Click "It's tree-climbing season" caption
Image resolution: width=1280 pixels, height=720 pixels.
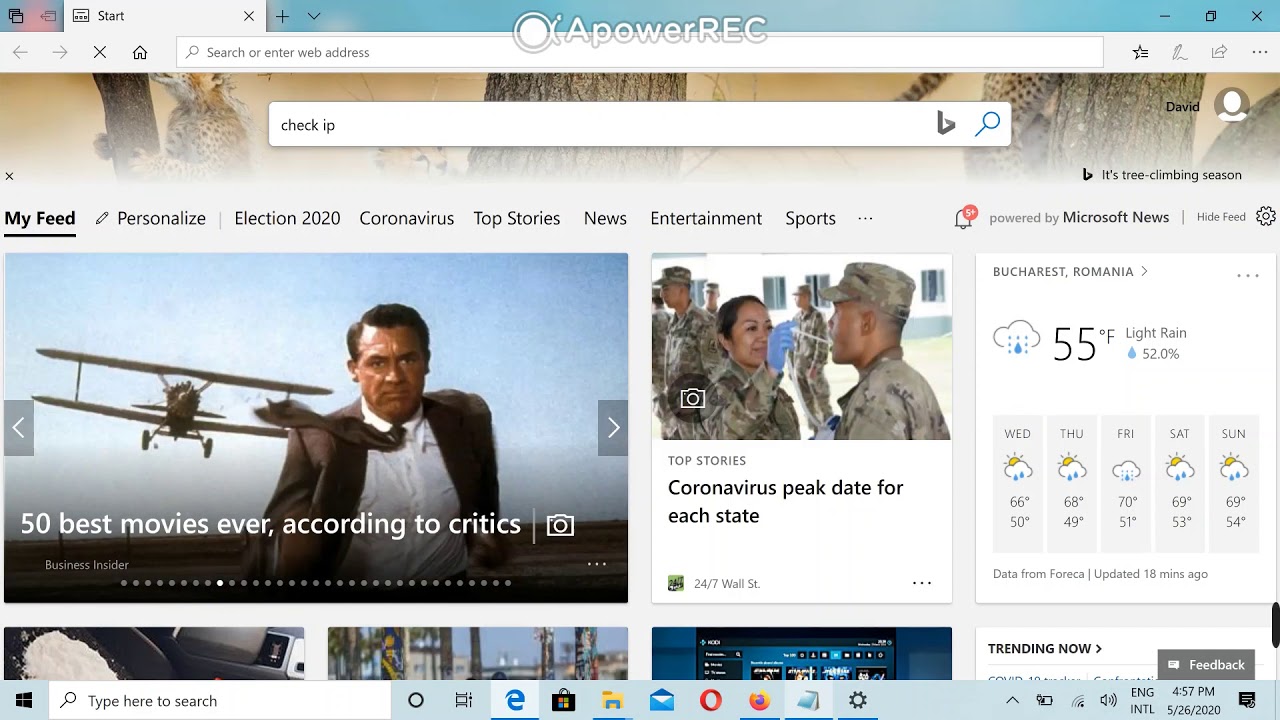1171,175
